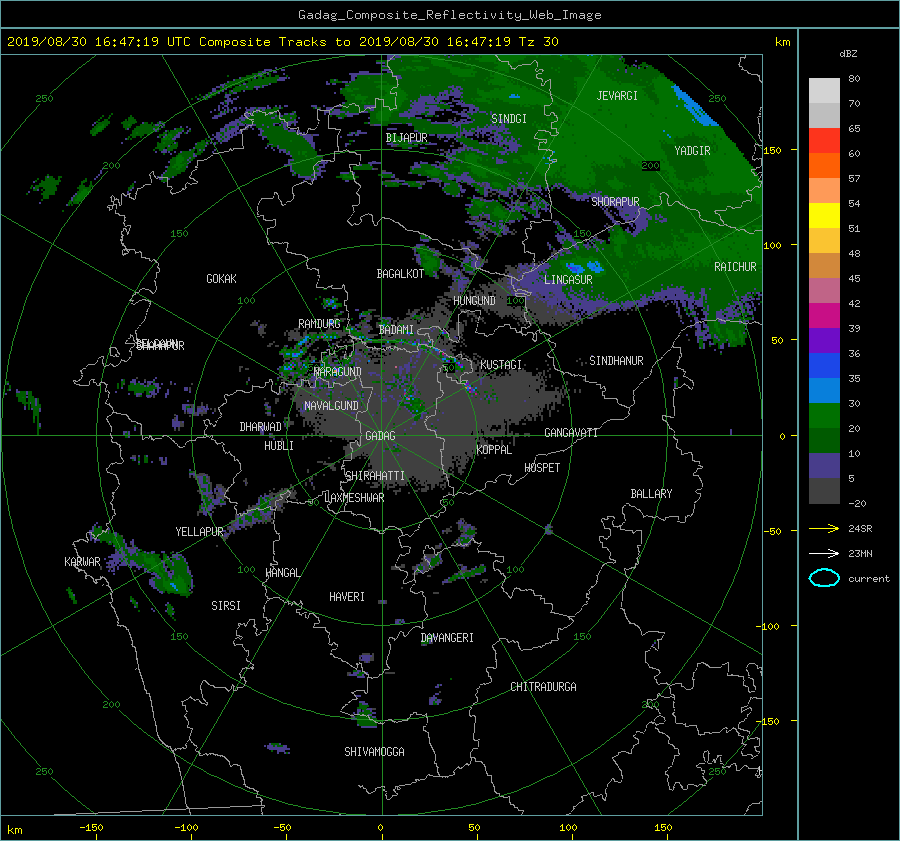Click the SINDHANUR city label

[616, 361]
